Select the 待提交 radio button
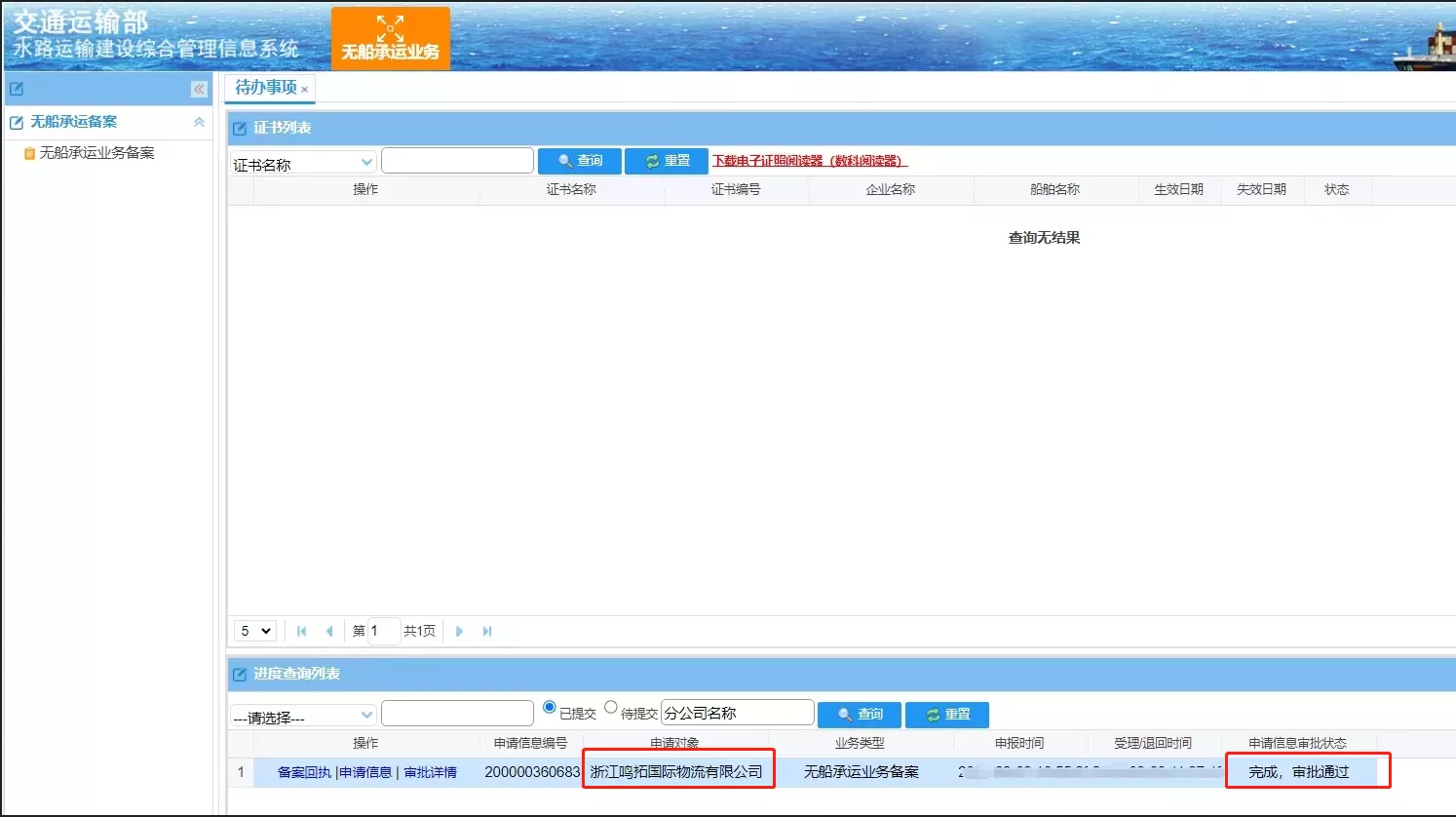1456x817 pixels. click(x=611, y=707)
